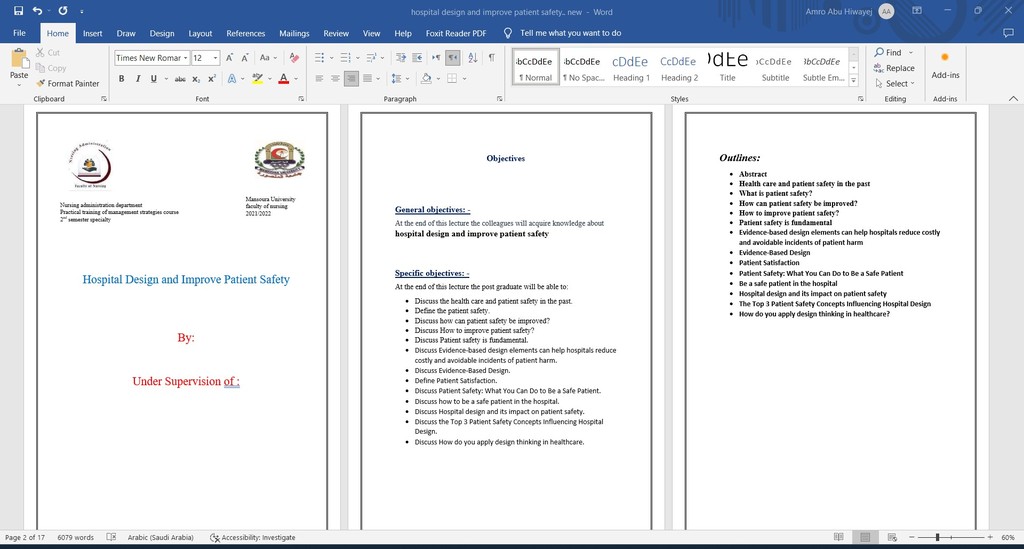This screenshot has height=549, width=1024.
Task: Increase font size with the grow font icon
Action: [229, 57]
